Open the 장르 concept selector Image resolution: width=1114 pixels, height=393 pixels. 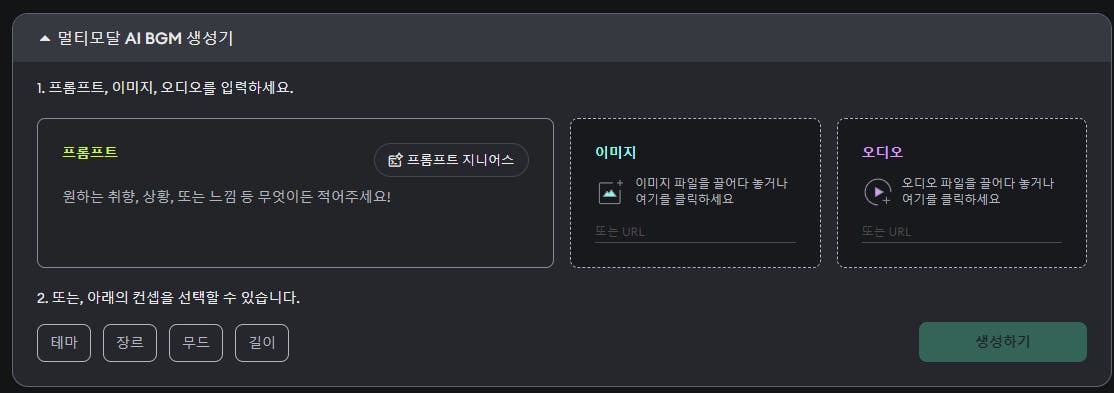click(x=130, y=343)
